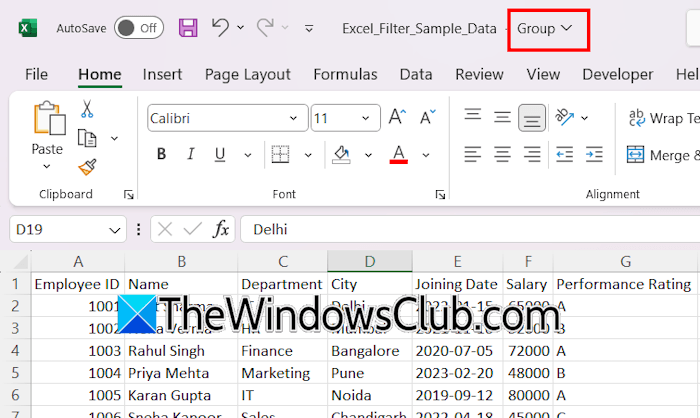Image resolution: width=700 pixels, height=418 pixels.
Task: Decrease indent icon
Action: tap(564, 155)
